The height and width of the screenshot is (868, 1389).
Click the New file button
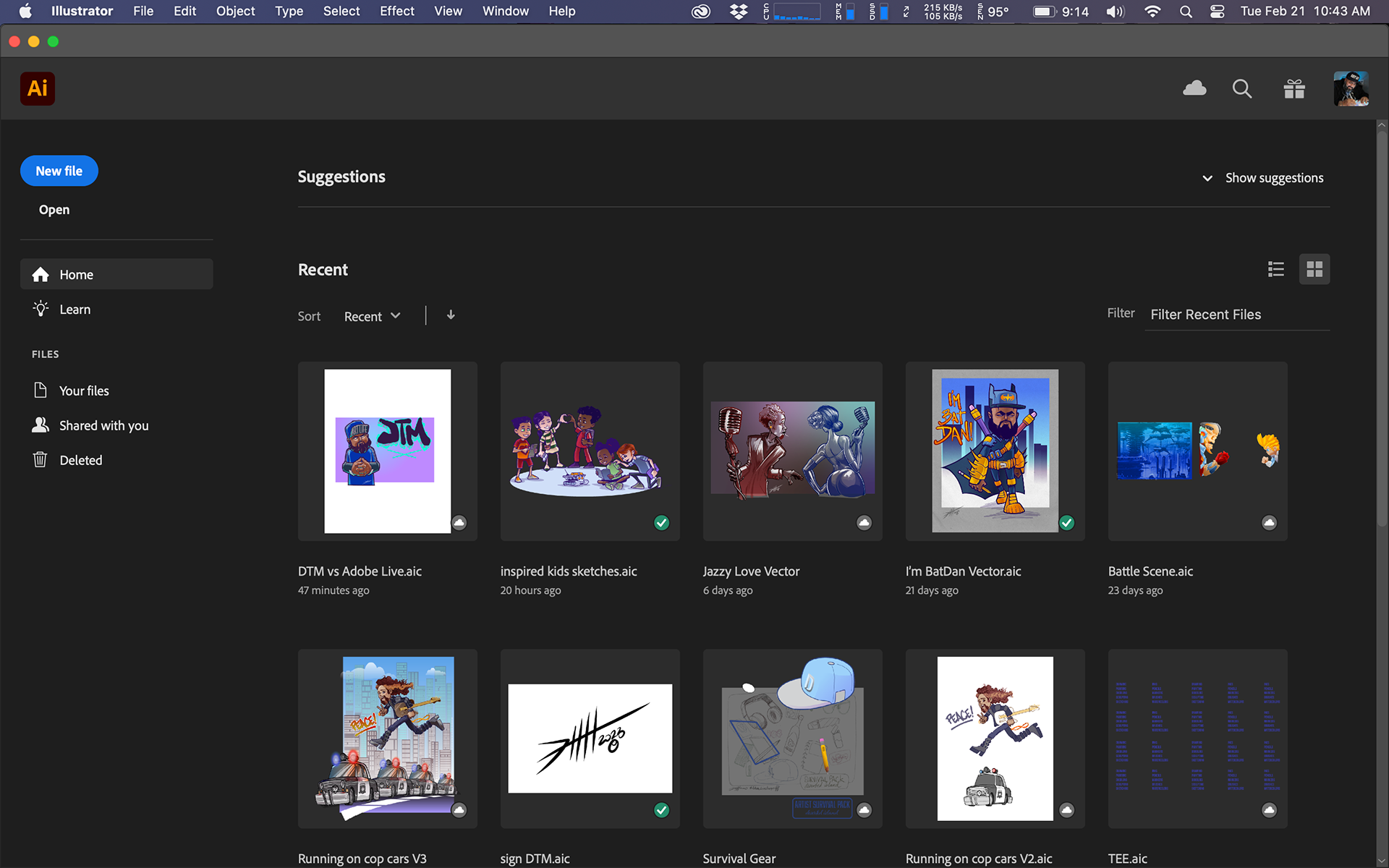click(59, 171)
